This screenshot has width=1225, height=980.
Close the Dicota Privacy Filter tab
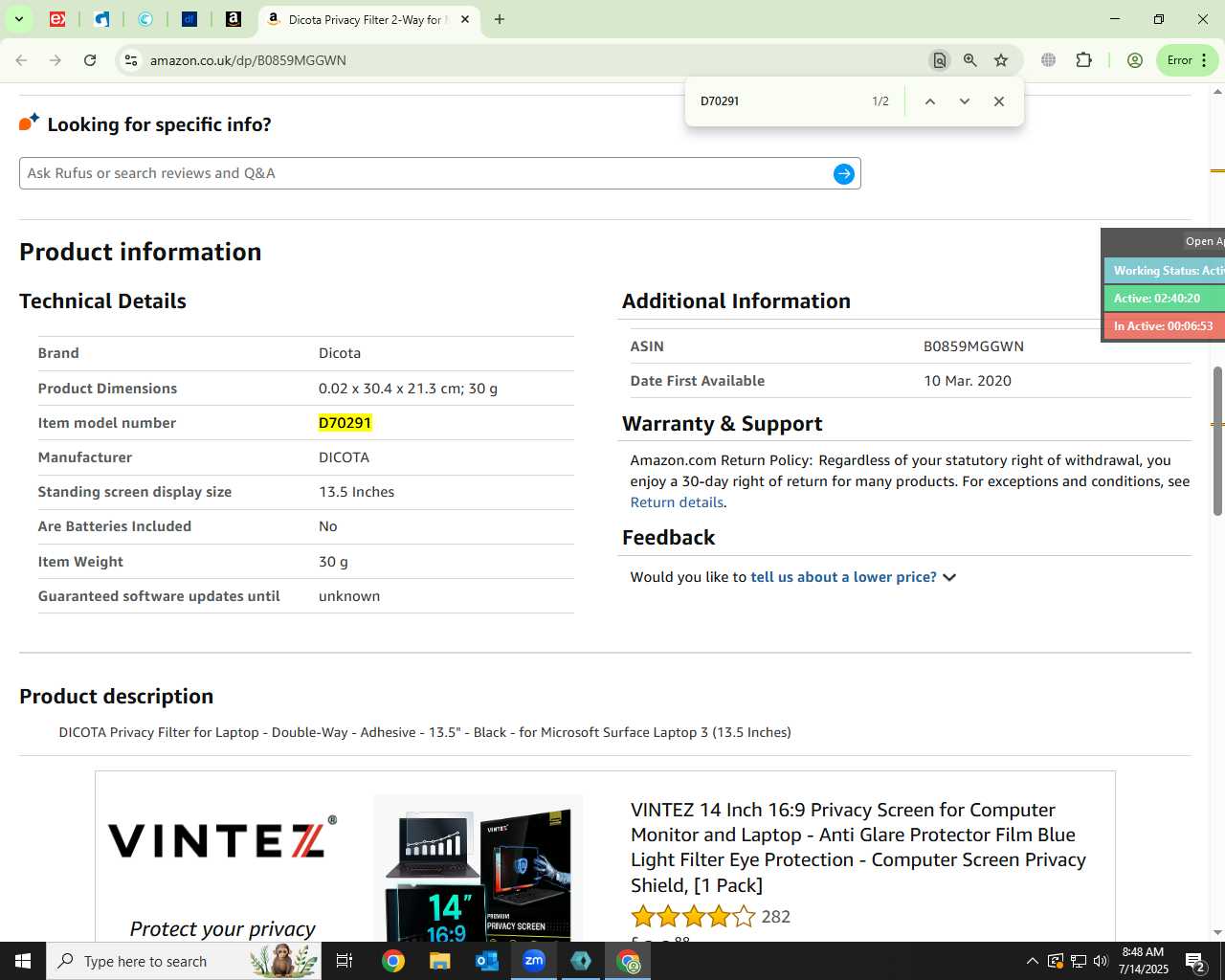coord(465,19)
